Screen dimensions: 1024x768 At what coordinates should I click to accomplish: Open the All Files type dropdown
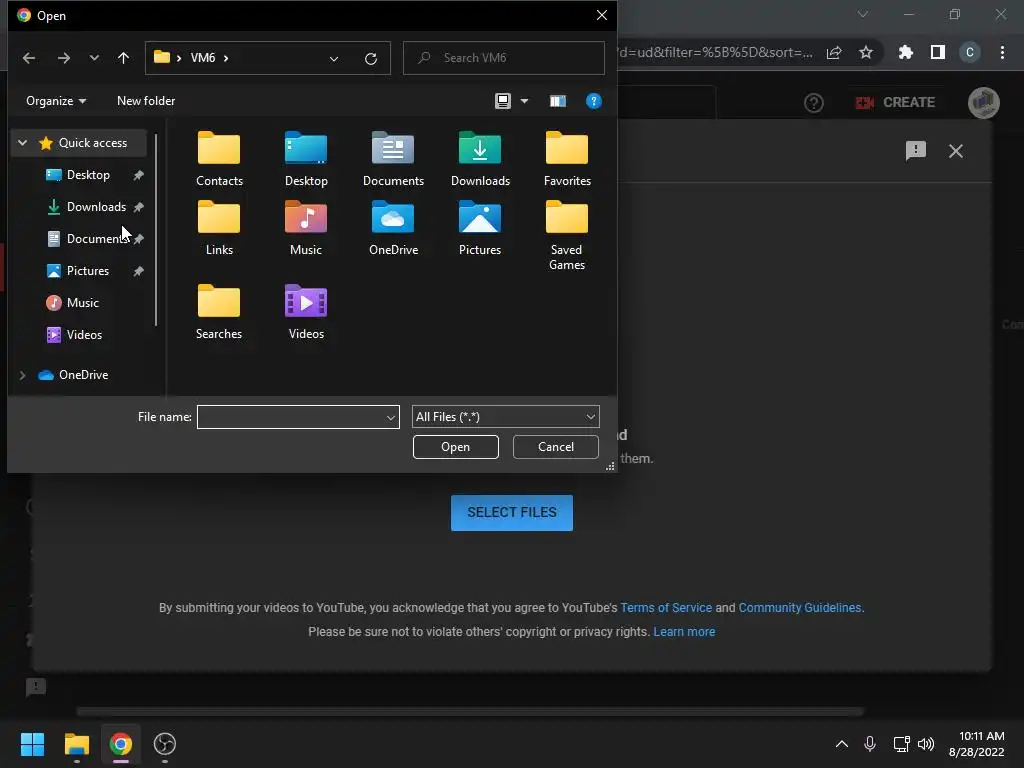[x=505, y=417]
